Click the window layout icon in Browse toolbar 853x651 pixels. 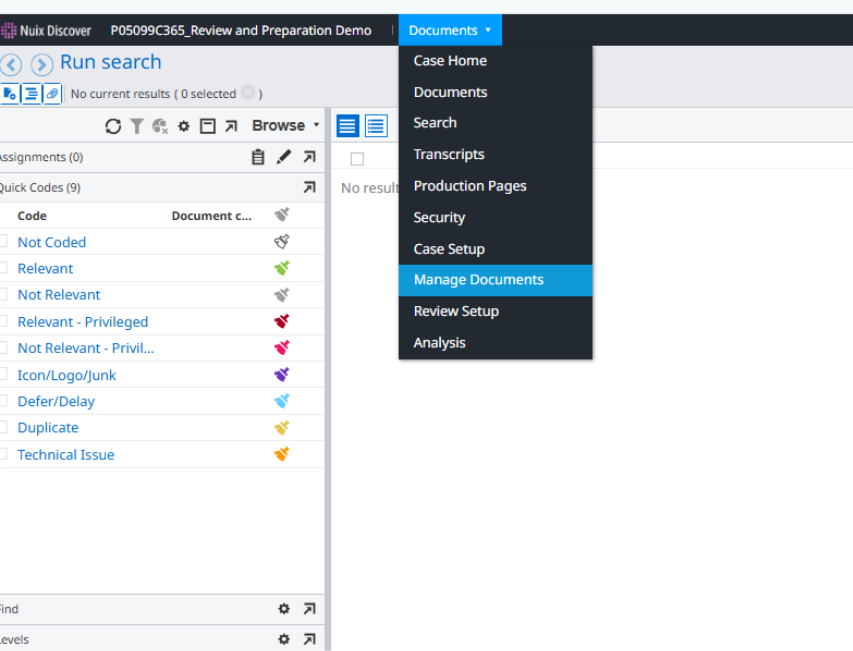pos(207,126)
